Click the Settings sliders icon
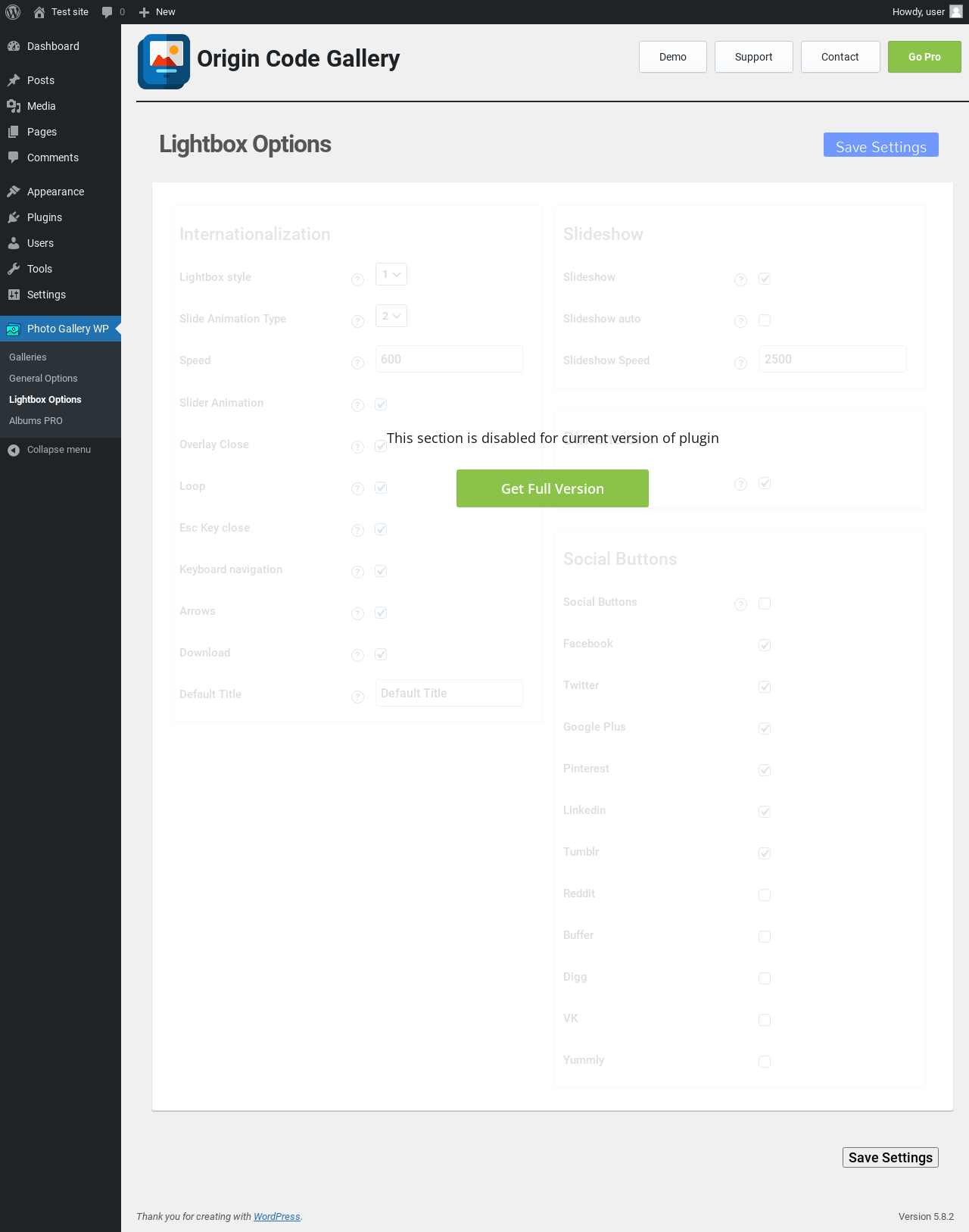 [x=14, y=295]
